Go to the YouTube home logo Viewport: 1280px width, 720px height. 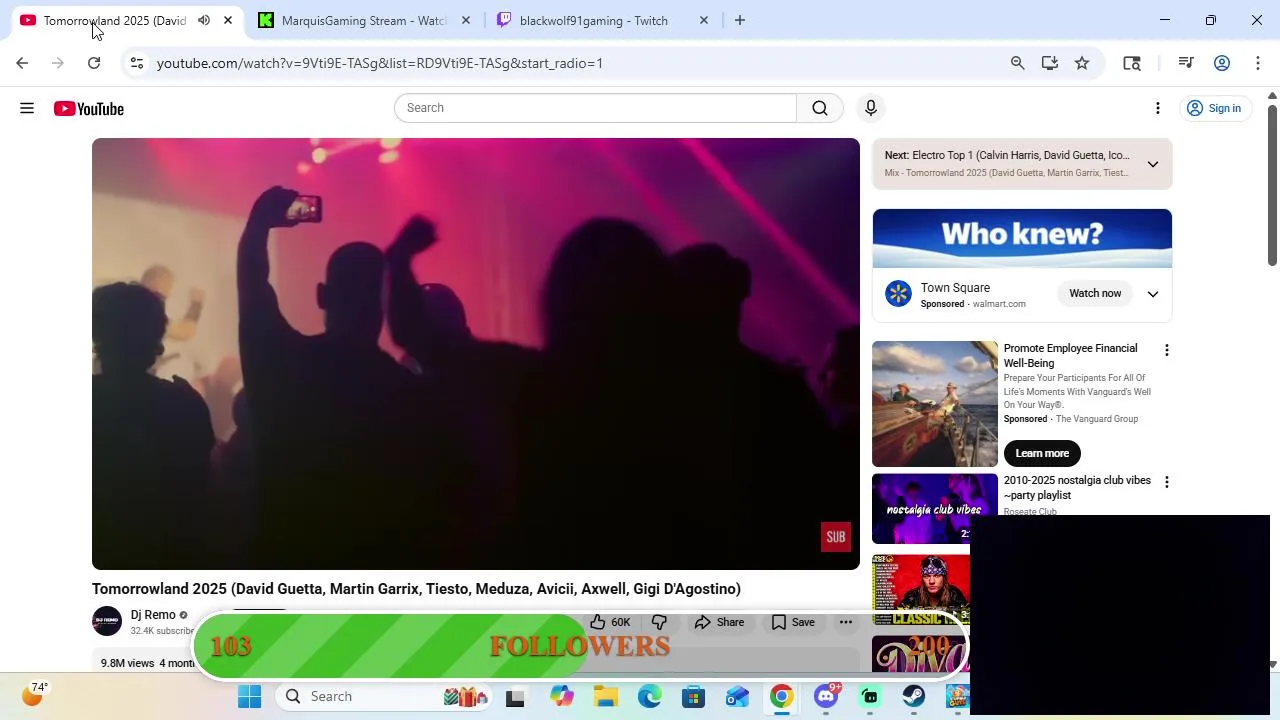[x=89, y=108]
